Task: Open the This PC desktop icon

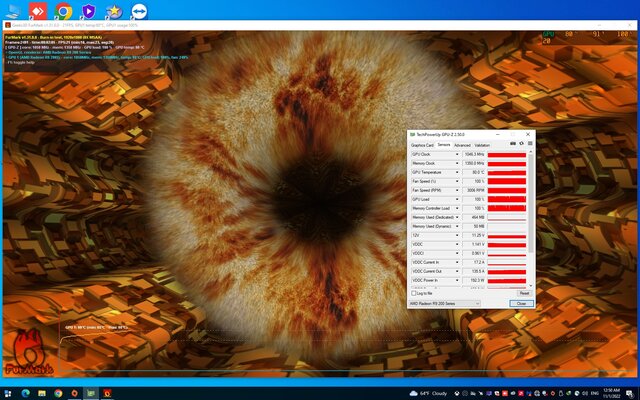Action: pos(12,12)
